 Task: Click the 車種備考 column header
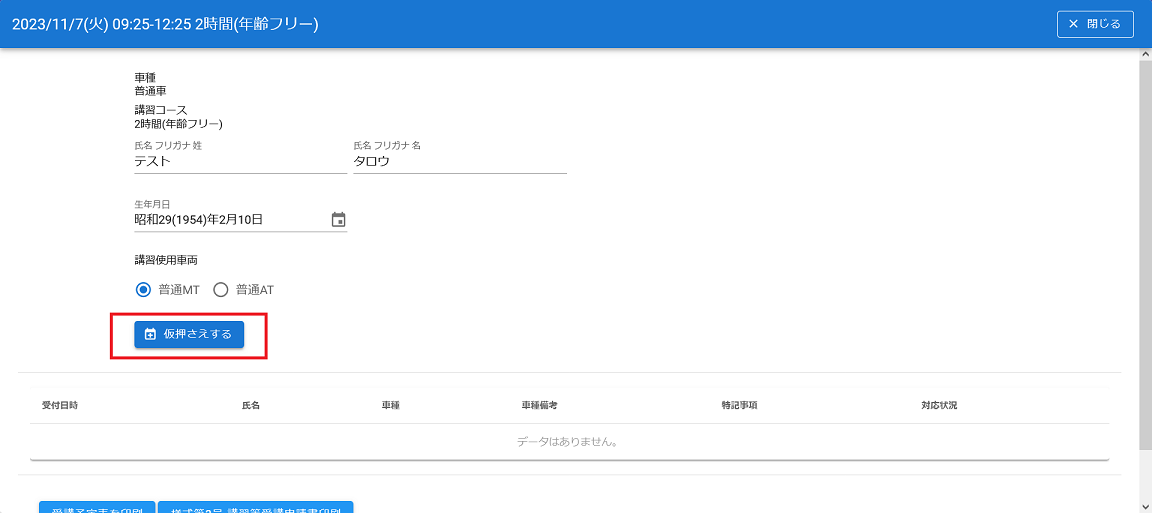point(539,406)
